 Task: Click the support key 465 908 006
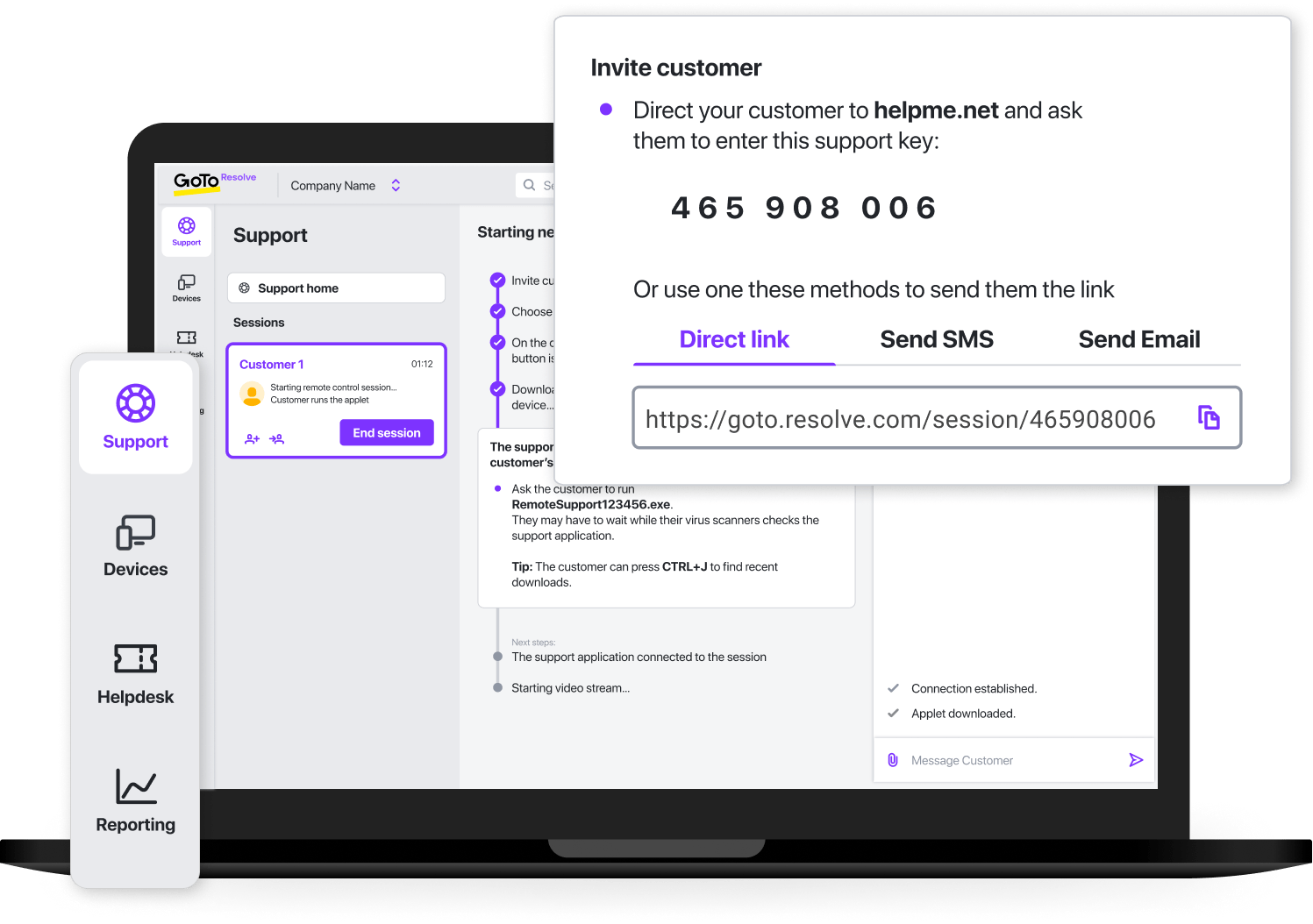804,209
